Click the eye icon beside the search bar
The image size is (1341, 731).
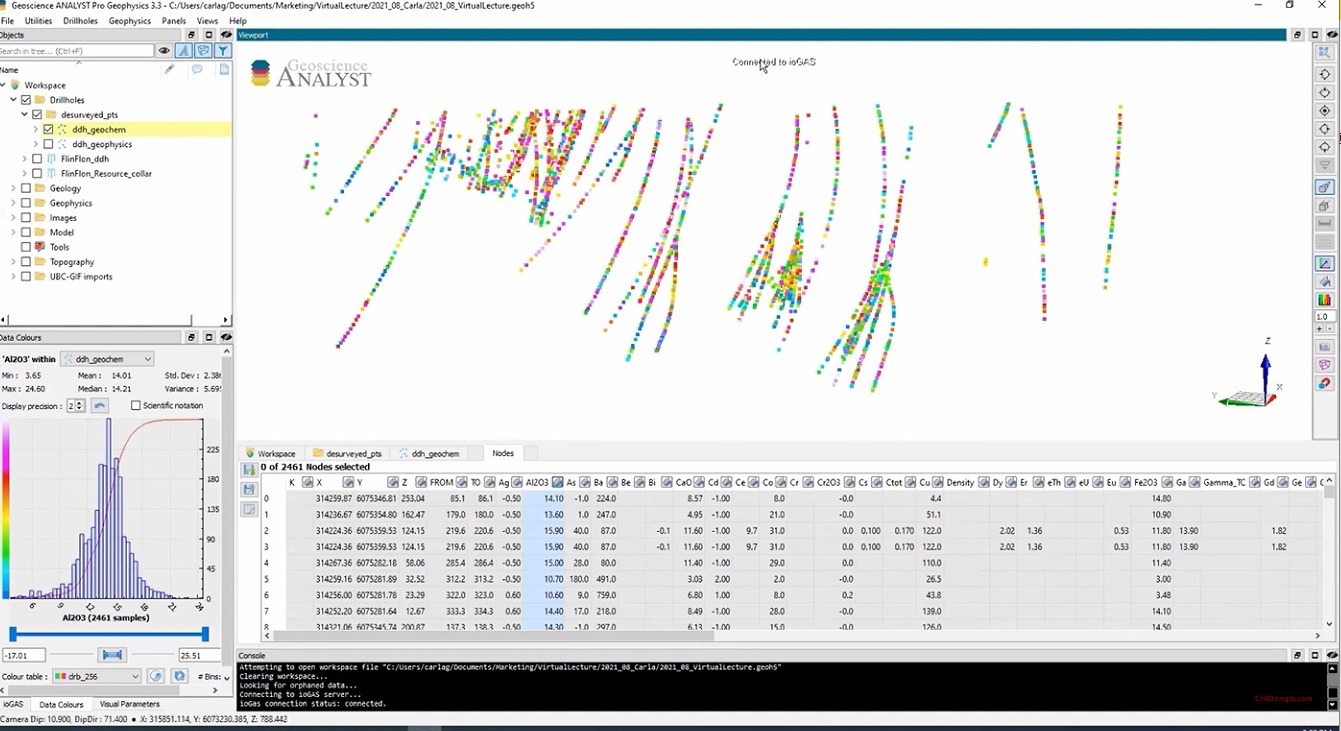coord(164,50)
